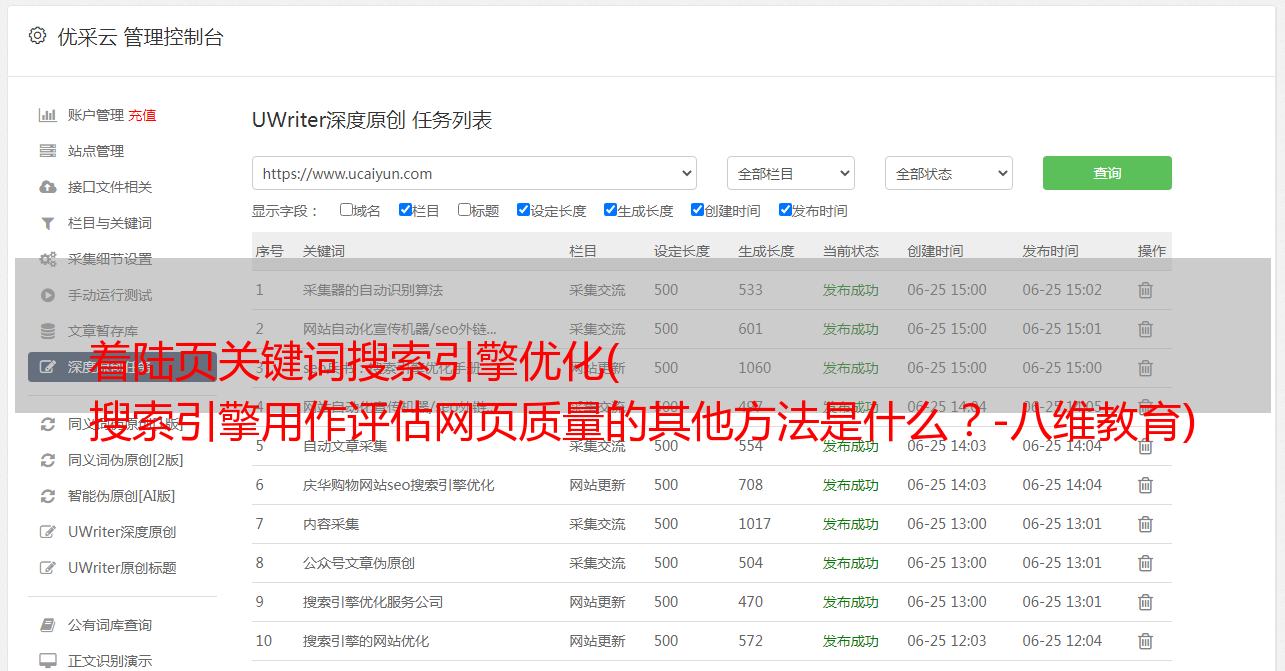Open the site URL dropdown https://www.ucaiyun.com
This screenshot has width=1285, height=671.
474,173
